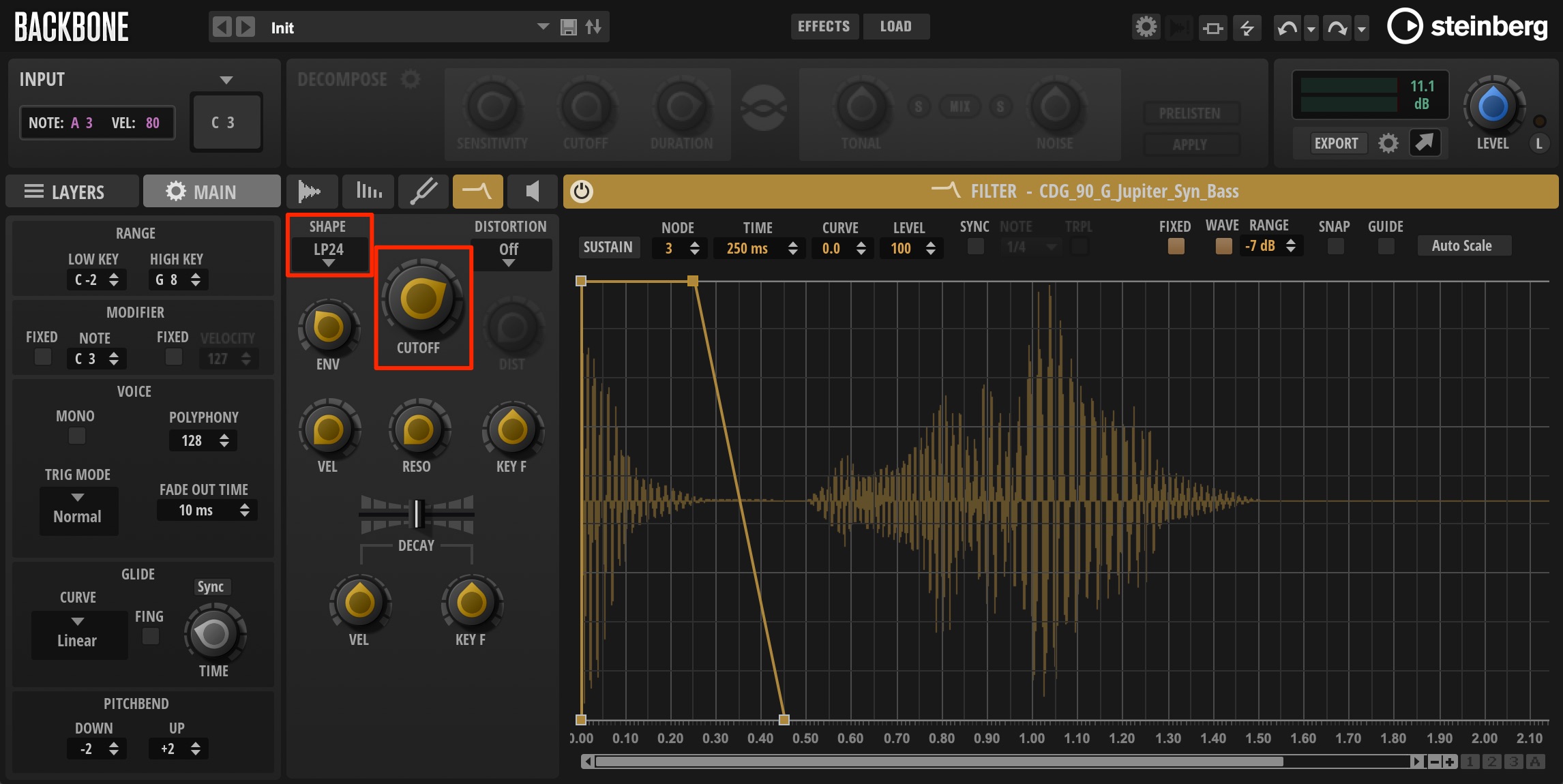
Task: Toggle the filter power button on
Action: (581, 192)
